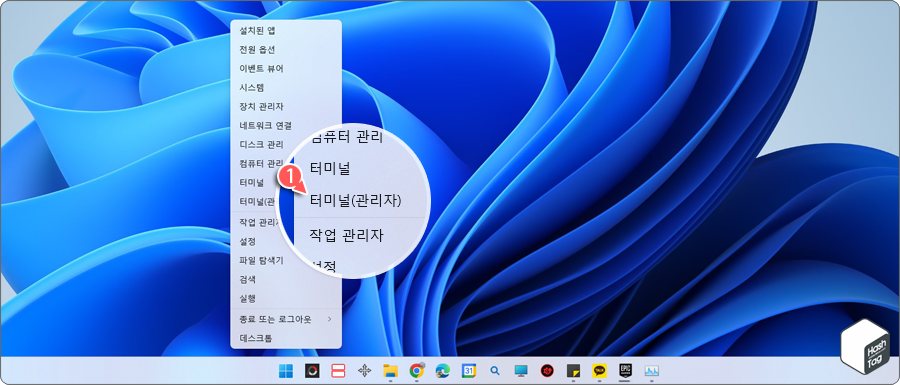
Task: Click the four-way arrows icon in taskbar
Action: (364, 371)
